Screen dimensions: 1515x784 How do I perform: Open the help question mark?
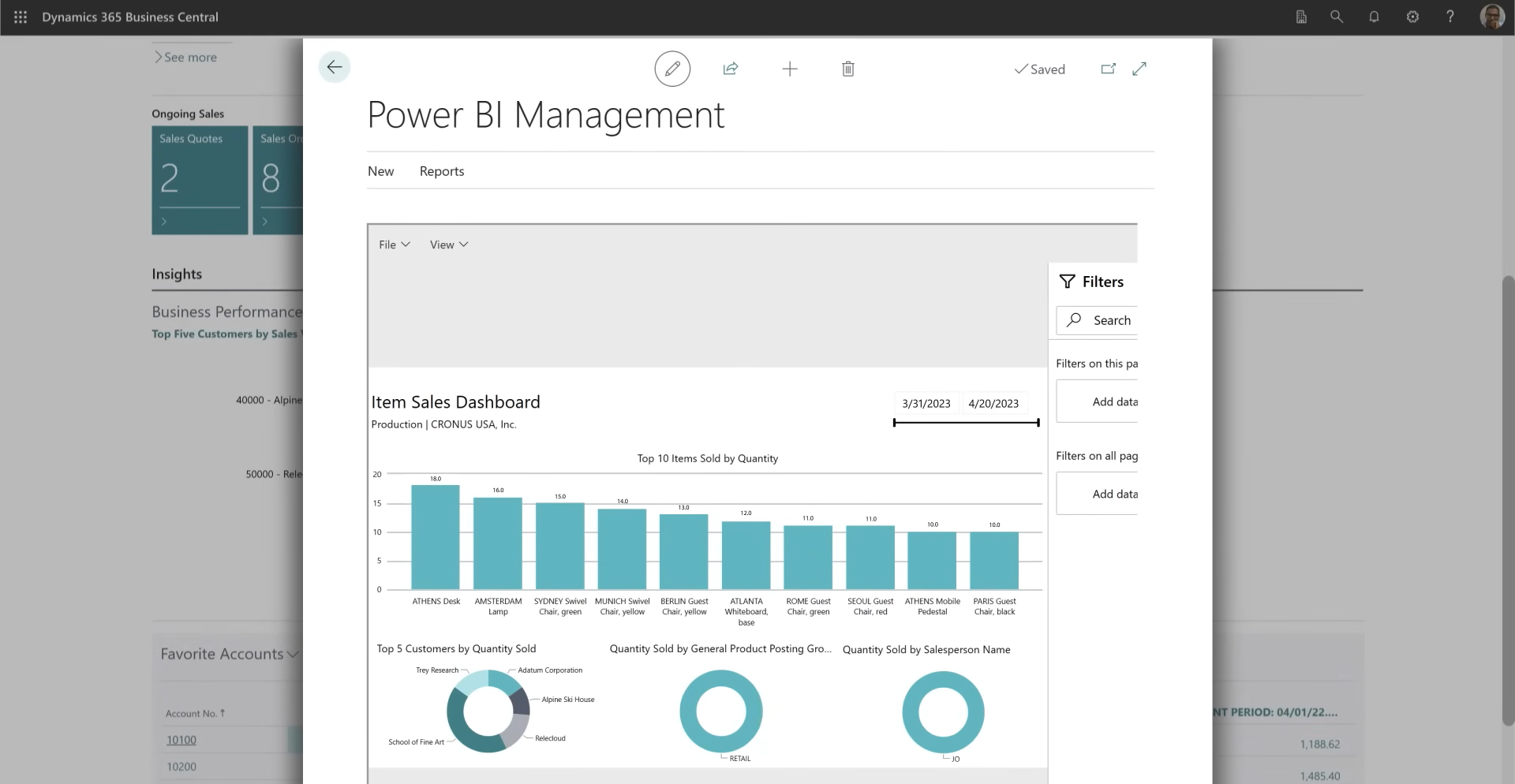1450,17
